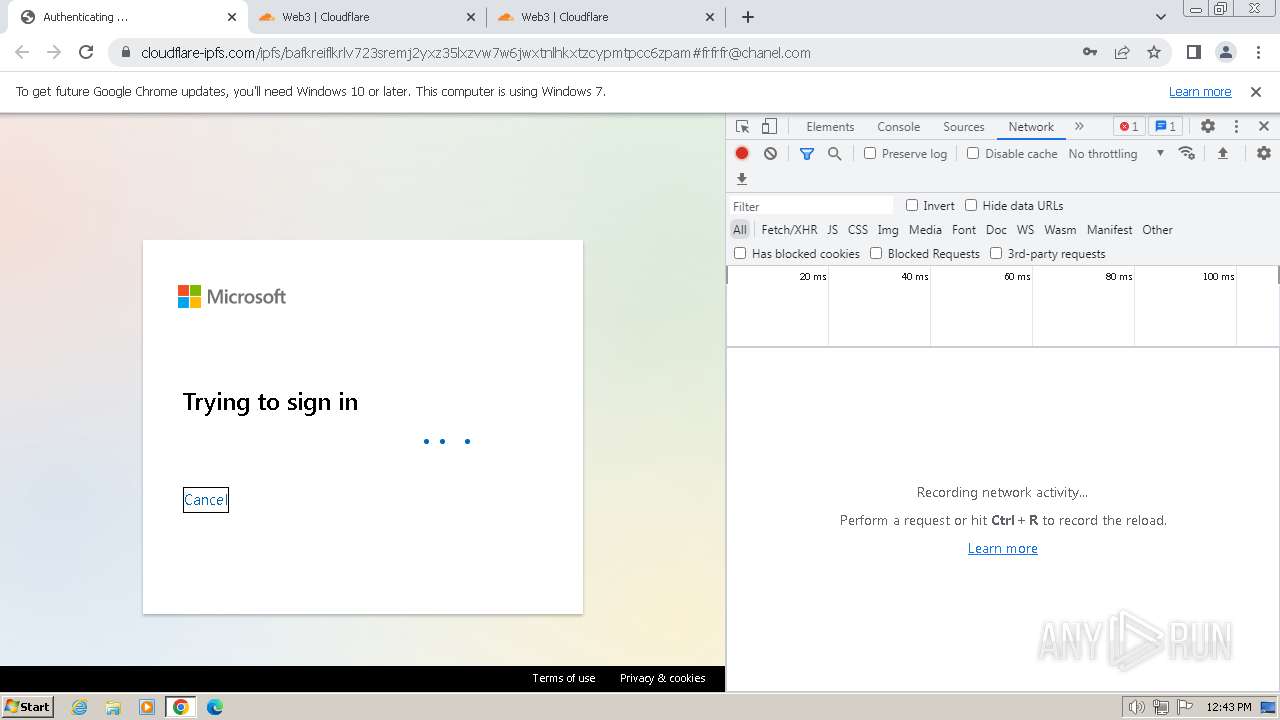1280x720 pixels.
Task: Open the Windows Start button
Action: [x=27, y=706]
